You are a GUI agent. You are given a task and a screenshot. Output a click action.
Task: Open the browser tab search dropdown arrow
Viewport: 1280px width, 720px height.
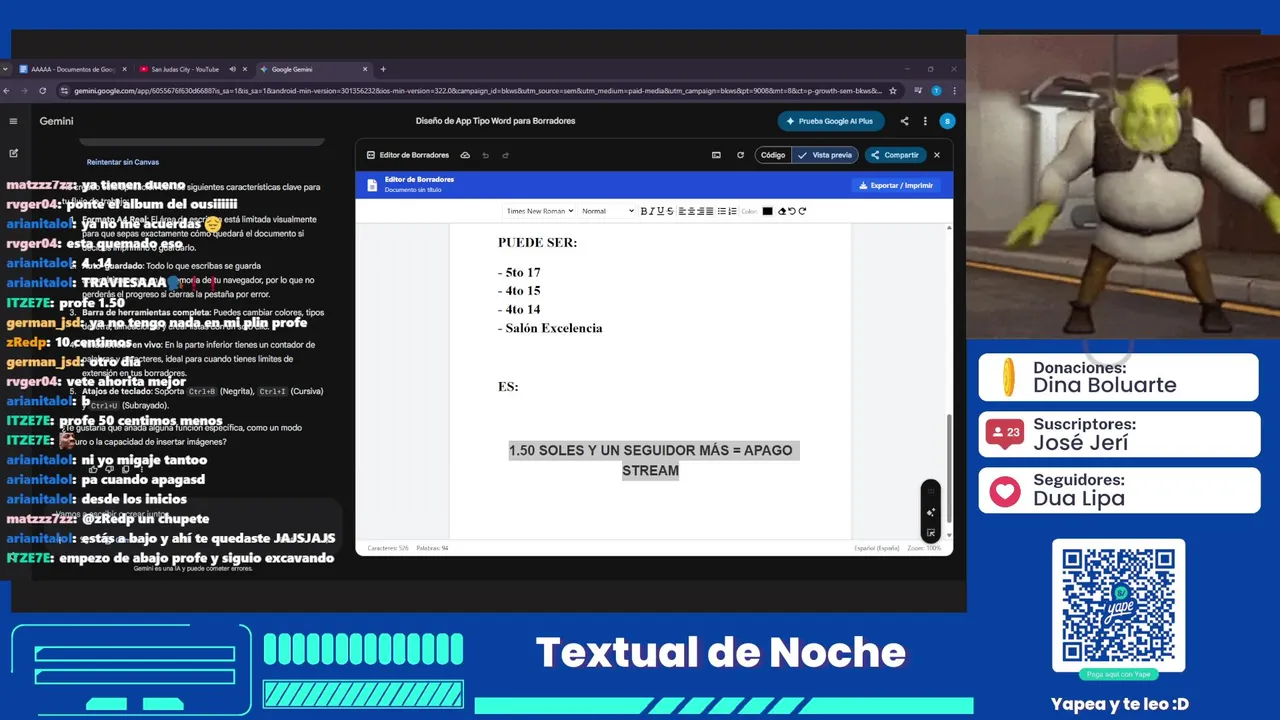tap(6, 69)
